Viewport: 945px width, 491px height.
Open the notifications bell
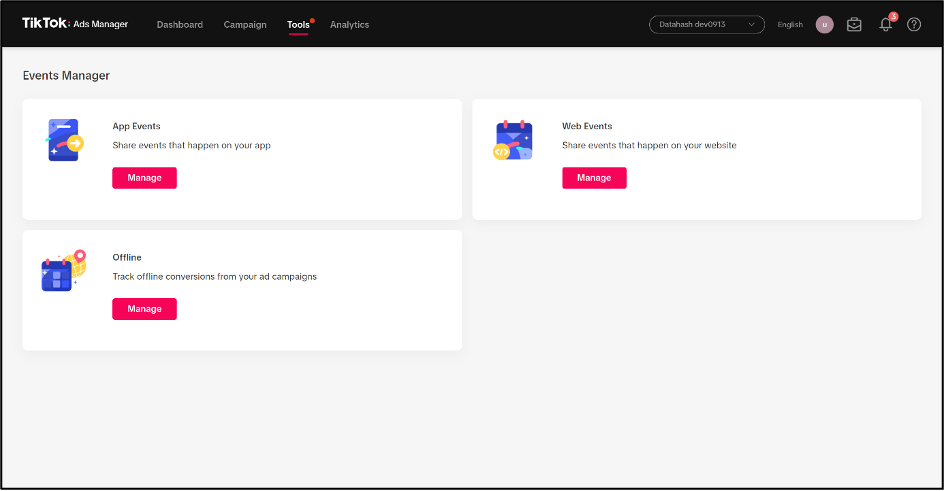click(x=885, y=25)
